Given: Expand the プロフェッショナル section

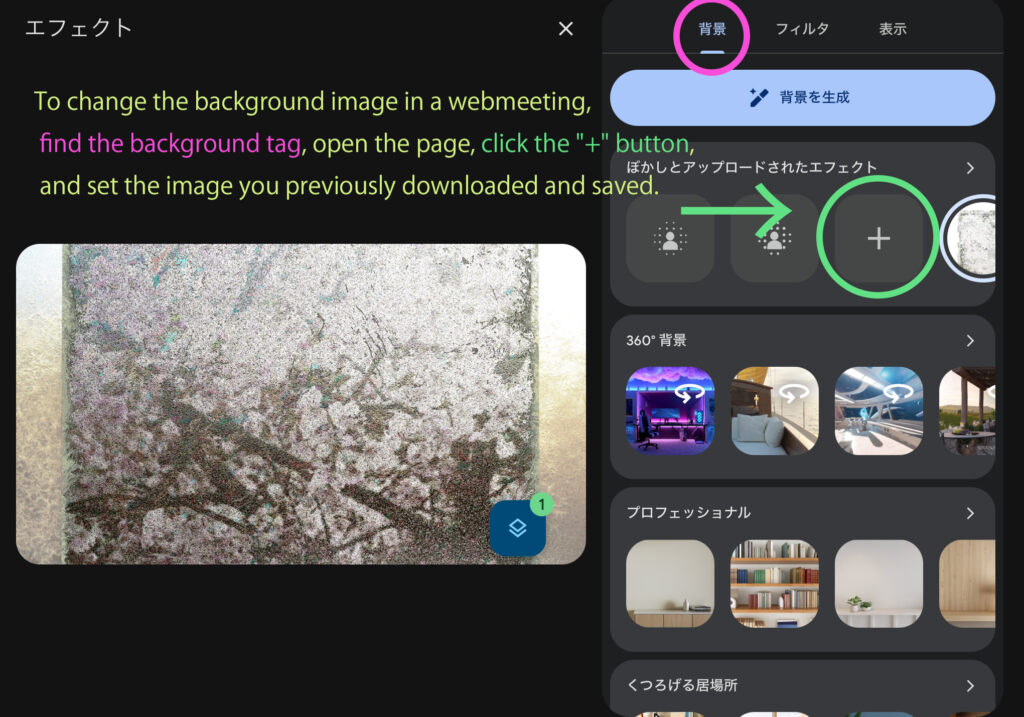Looking at the screenshot, I should tap(970, 513).
